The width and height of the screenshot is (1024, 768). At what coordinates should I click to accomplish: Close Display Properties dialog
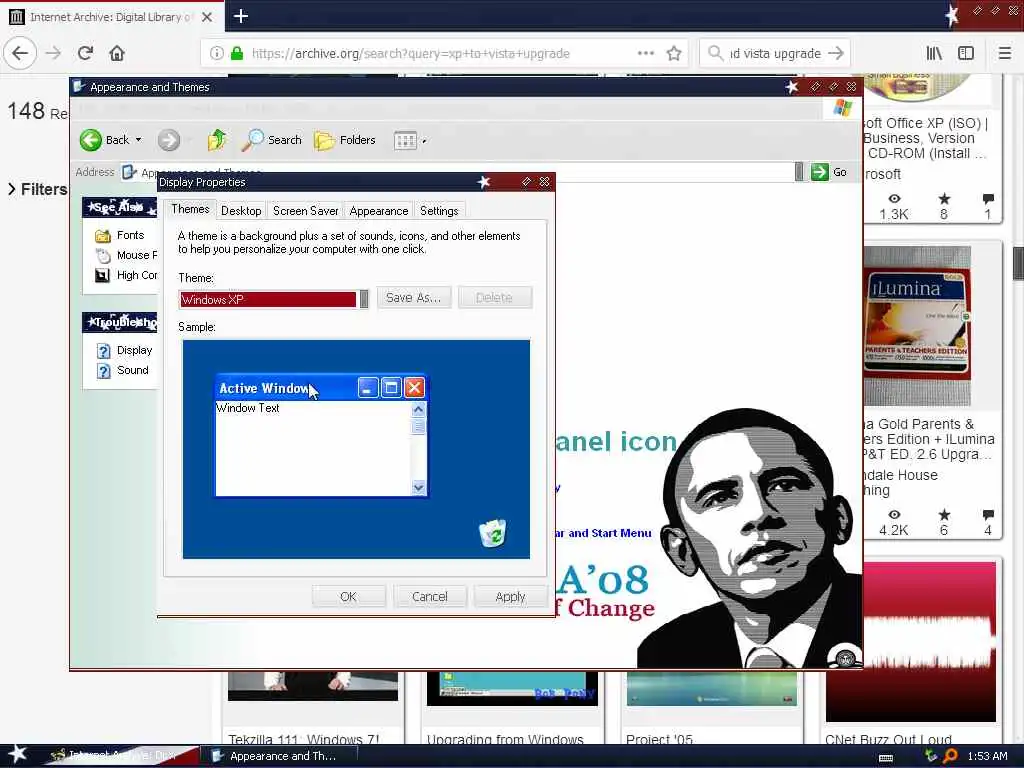pyautogui.click(x=544, y=182)
